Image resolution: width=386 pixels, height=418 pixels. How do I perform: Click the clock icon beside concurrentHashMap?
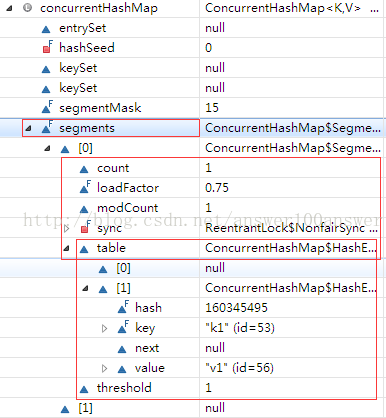28,8
